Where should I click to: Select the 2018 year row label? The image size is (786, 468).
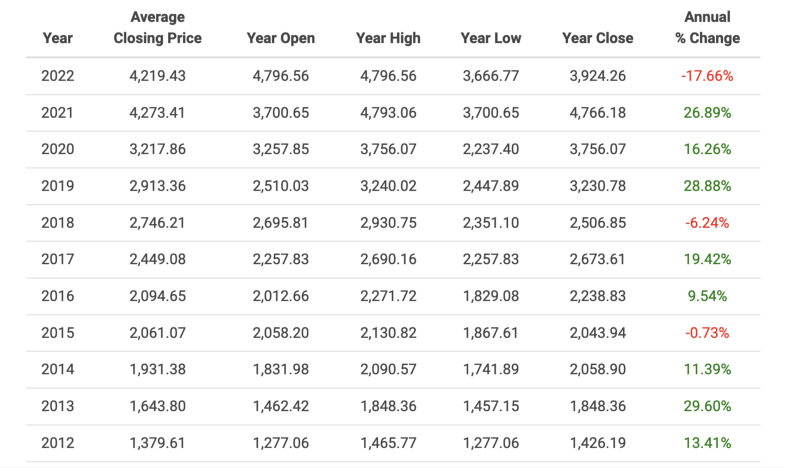[x=58, y=223]
